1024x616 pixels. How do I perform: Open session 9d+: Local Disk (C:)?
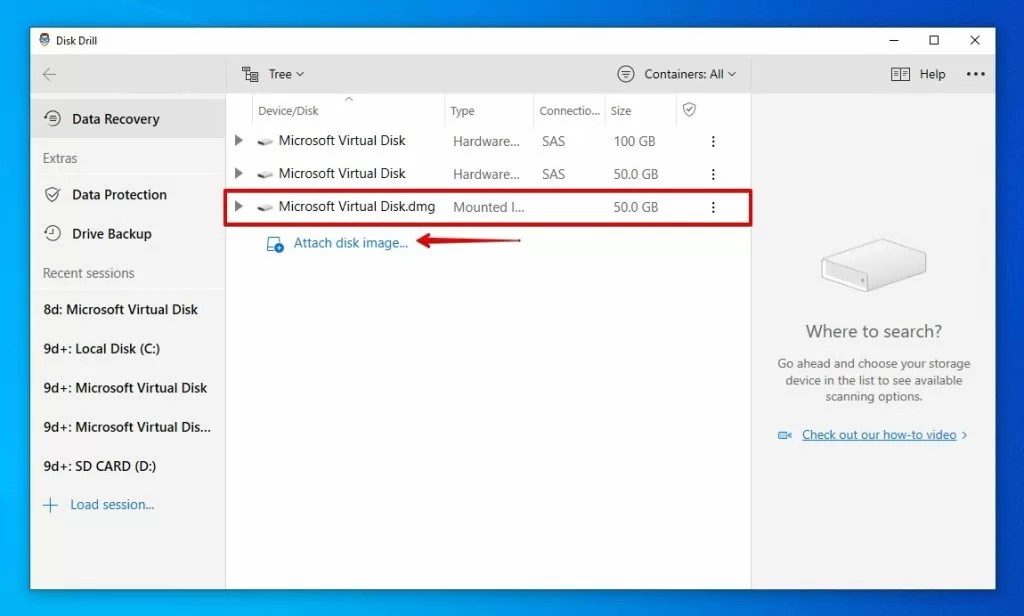click(x=102, y=349)
